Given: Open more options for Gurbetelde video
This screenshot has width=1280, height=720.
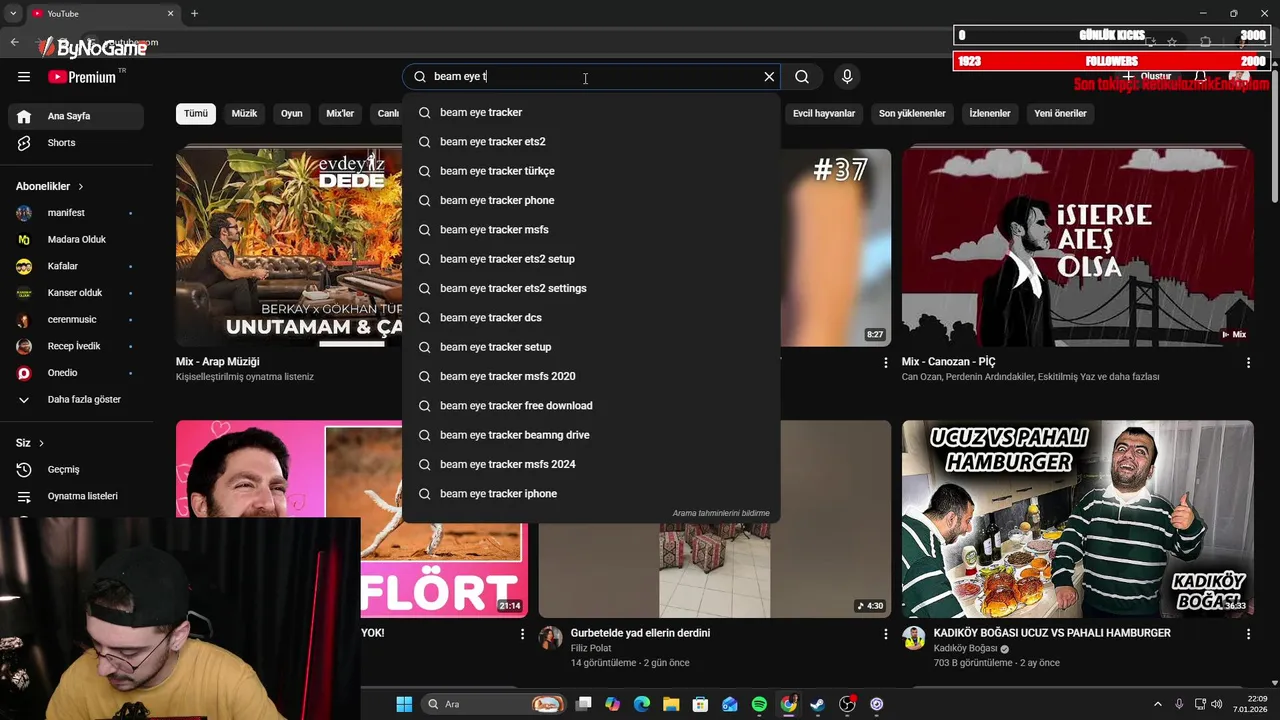Looking at the screenshot, I should [885, 634].
